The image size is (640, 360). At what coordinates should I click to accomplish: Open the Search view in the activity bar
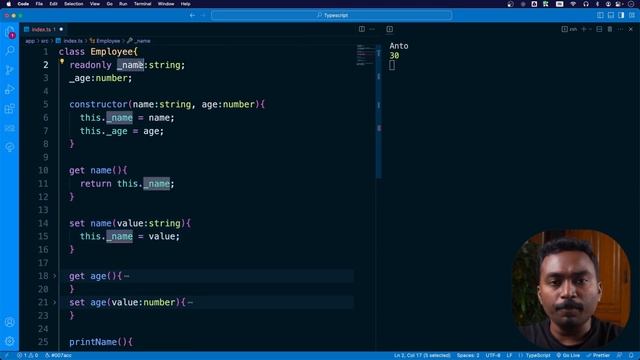10,51
